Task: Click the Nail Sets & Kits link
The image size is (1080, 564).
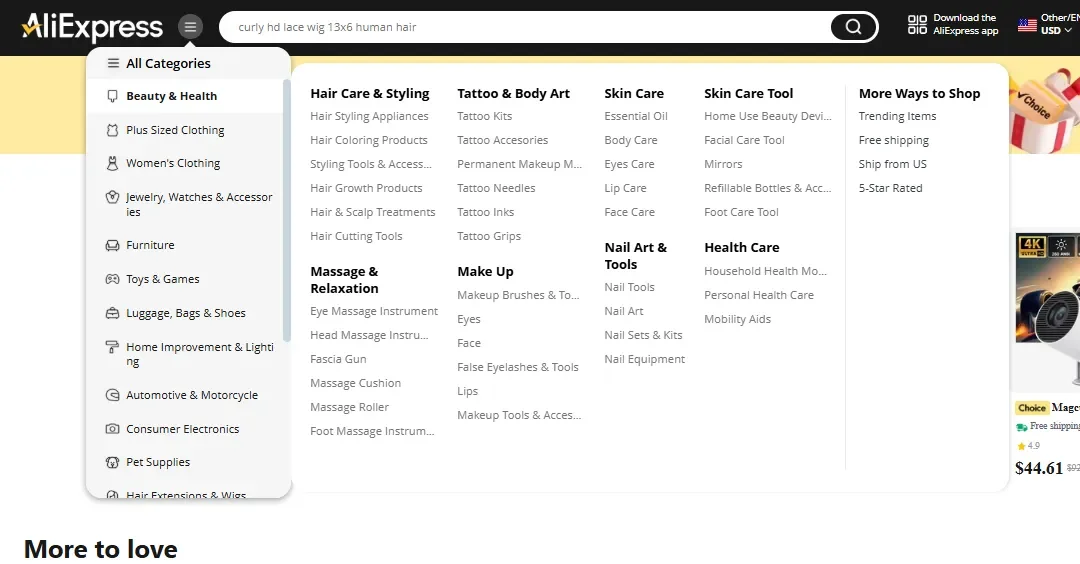Action: (643, 335)
